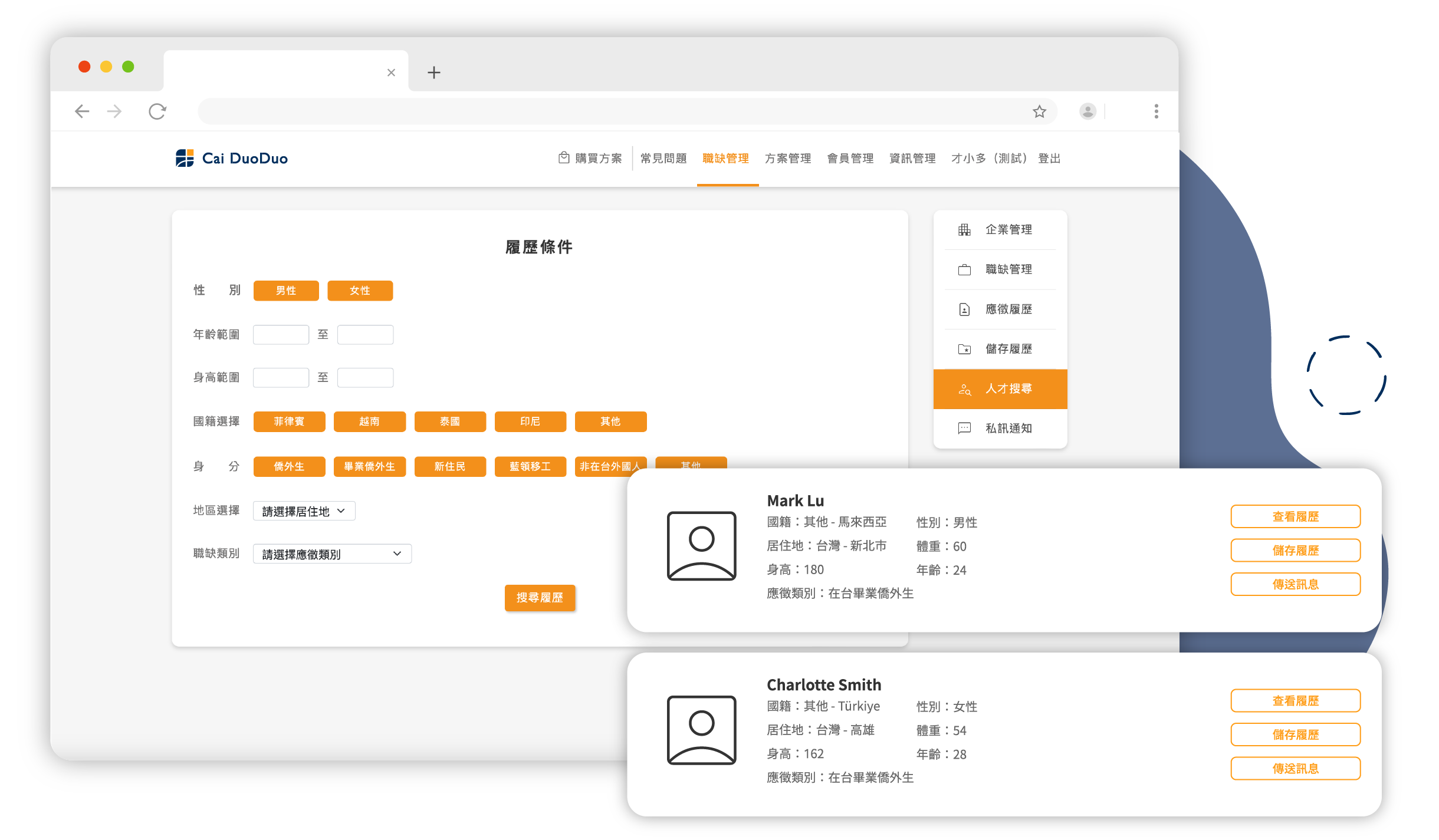Click the document icon beside 應徵履歷
Viewport: 1439px width, 840px height.
click(964, 309)
